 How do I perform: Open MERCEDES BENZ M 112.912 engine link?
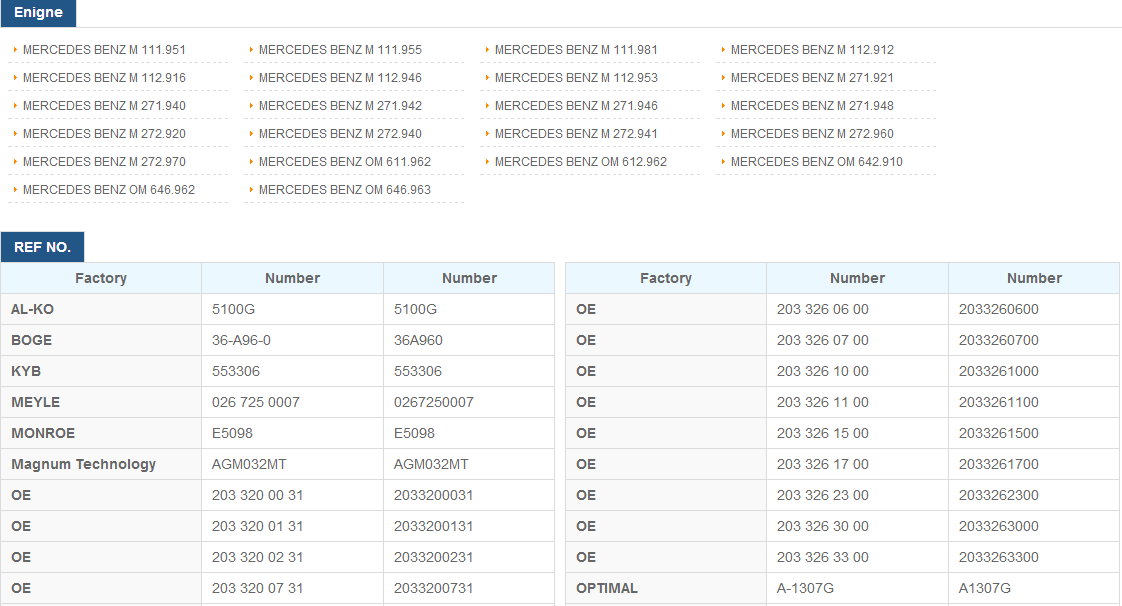tap(812, 49)
